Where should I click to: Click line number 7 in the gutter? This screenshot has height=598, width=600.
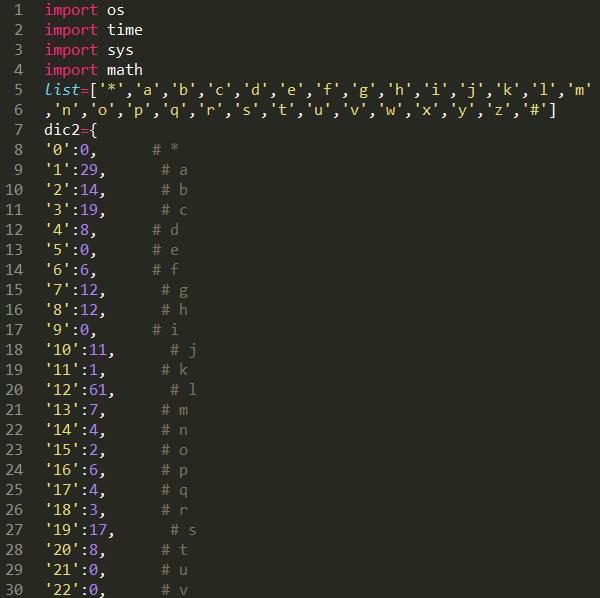18,130
